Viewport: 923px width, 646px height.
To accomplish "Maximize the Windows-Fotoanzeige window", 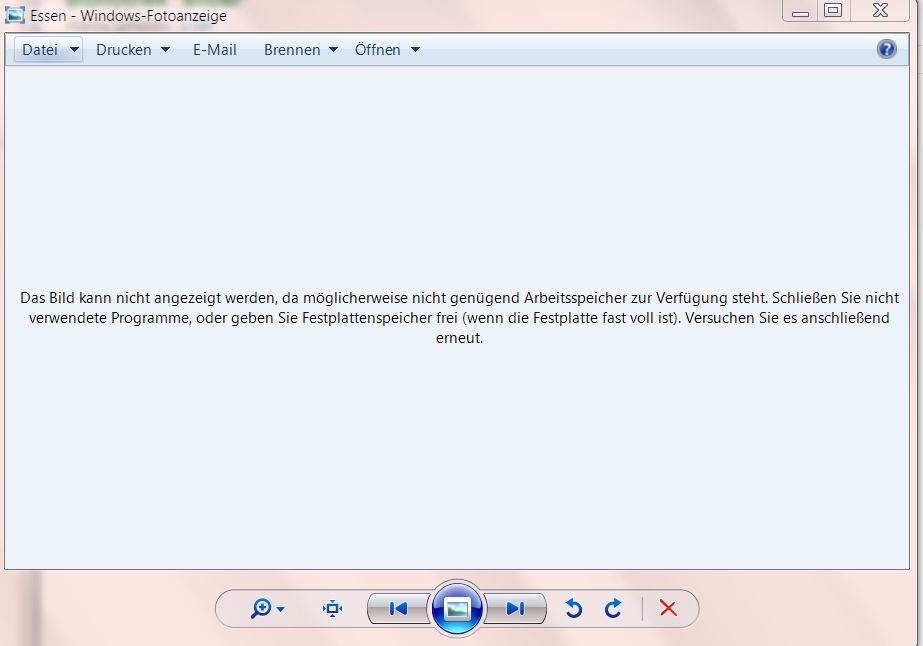I will pyautogui.click(x=833, y=11).
